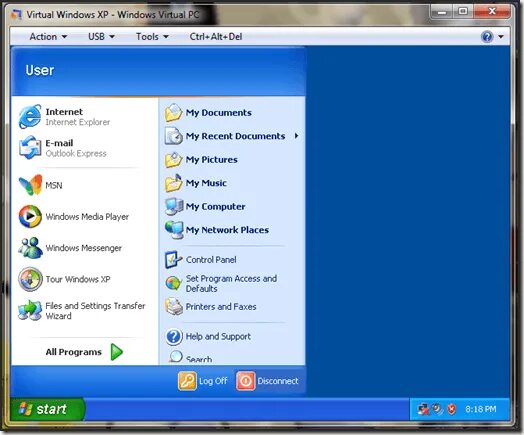Viewport: 524px width, 435px height.
Task: Open My Pictures folder icon
Action: click(173, 160)
